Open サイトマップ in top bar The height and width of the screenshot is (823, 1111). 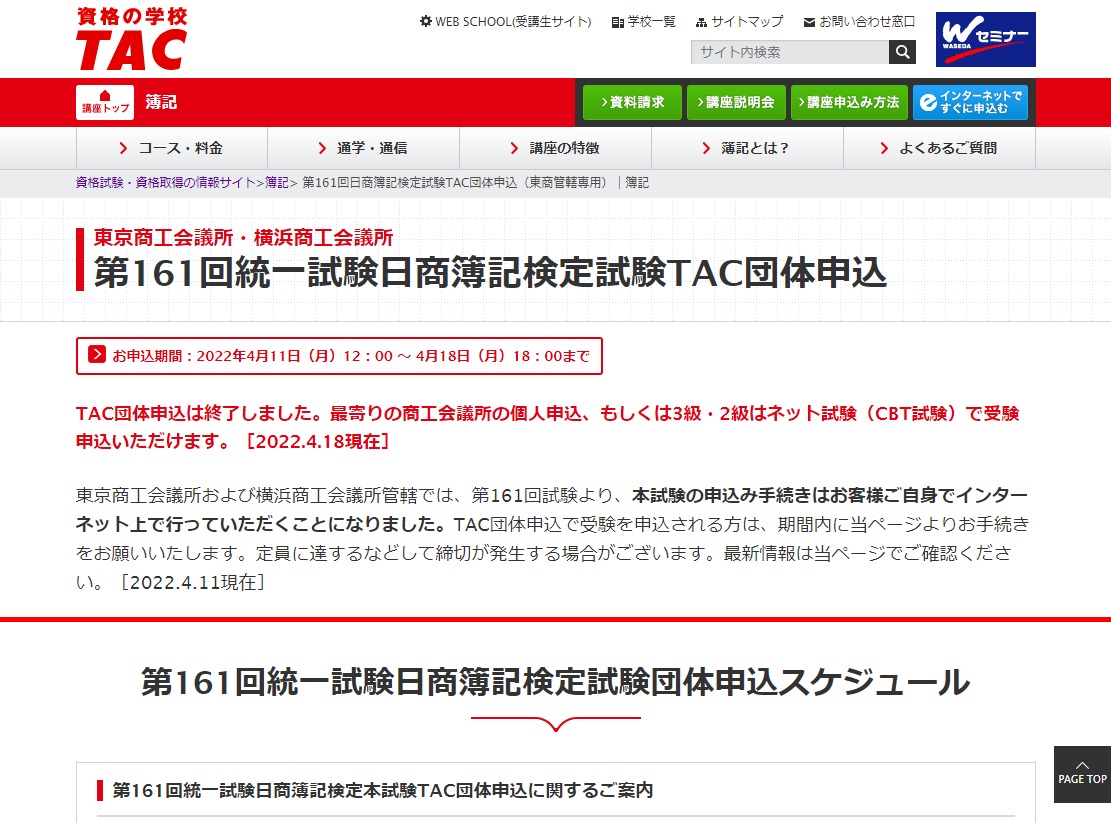coord(739,21)
